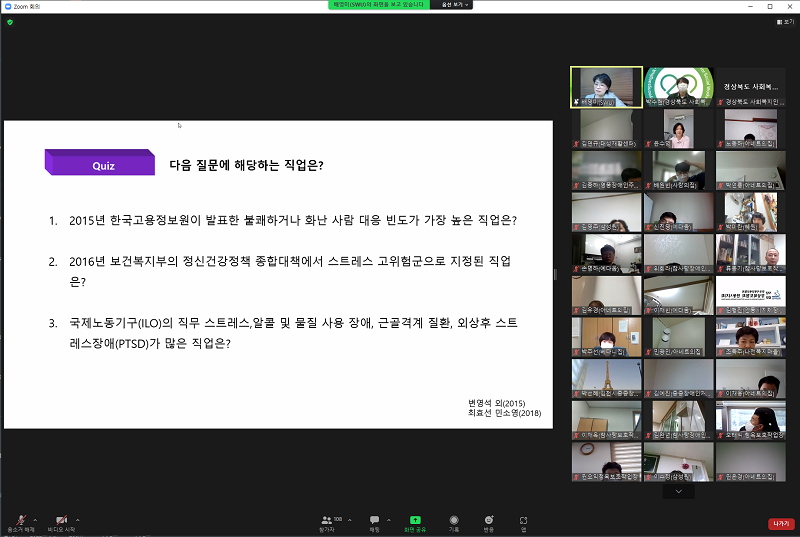Select the tile showing a wall clock
Image resolution: width=800 pixels, height=537 pixels.
[x=606, y=462]
